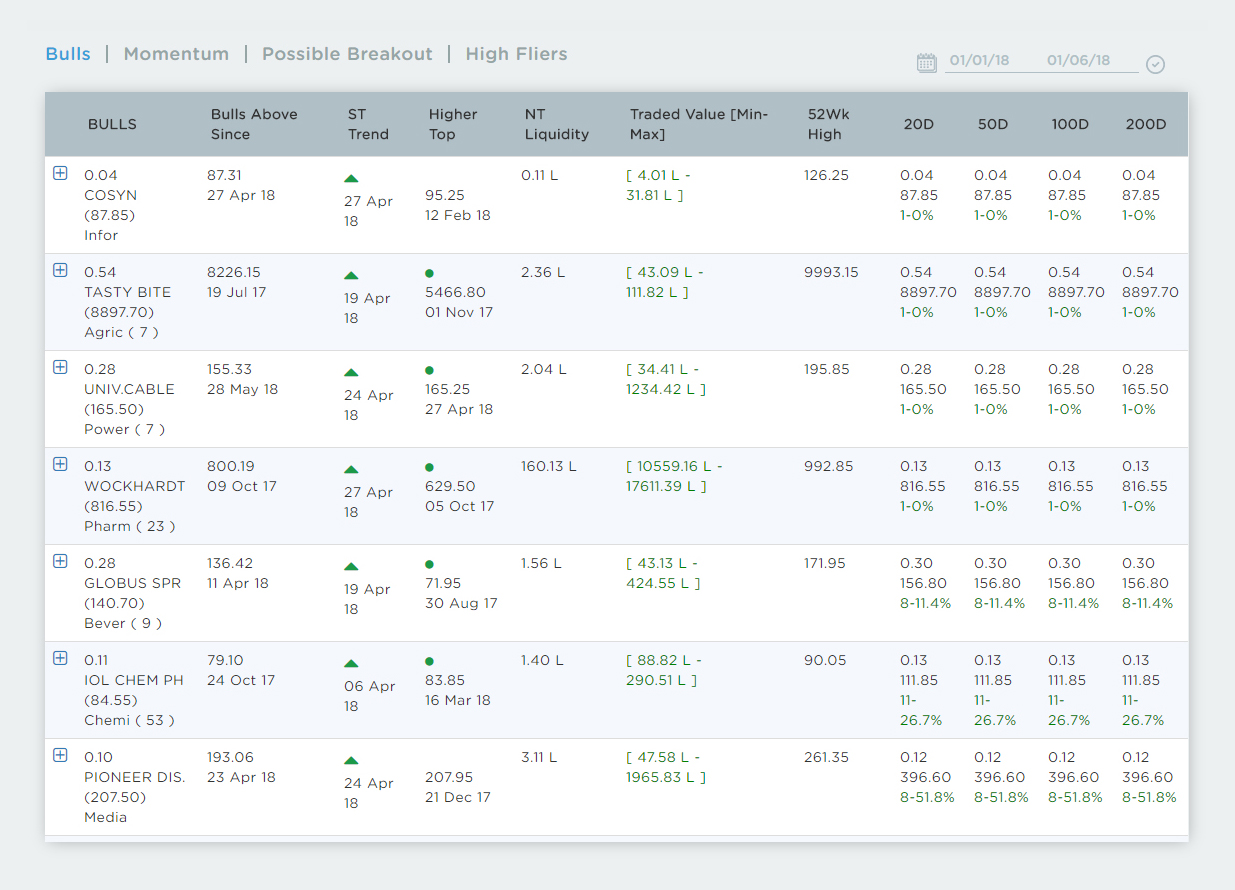Sort by NT Liquidity column header

[557, 124]
